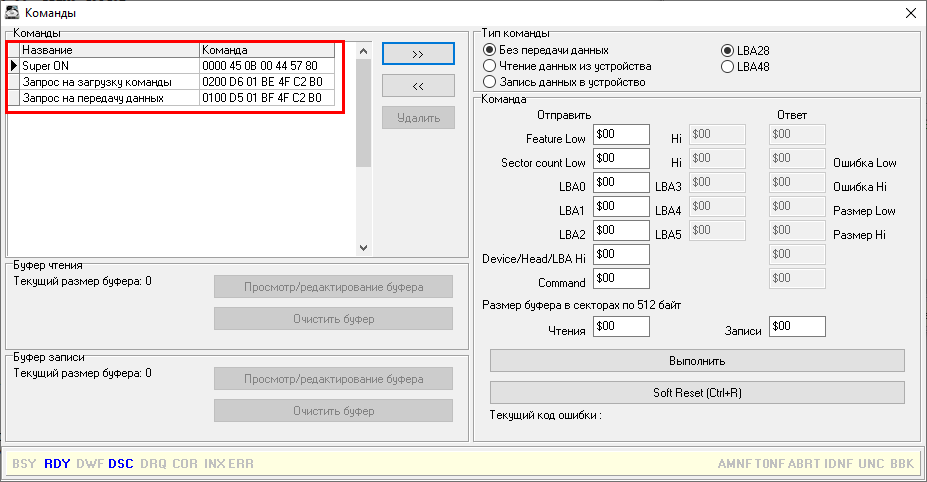
Task: Click the << transfer command button
Action: click(418, 86)
